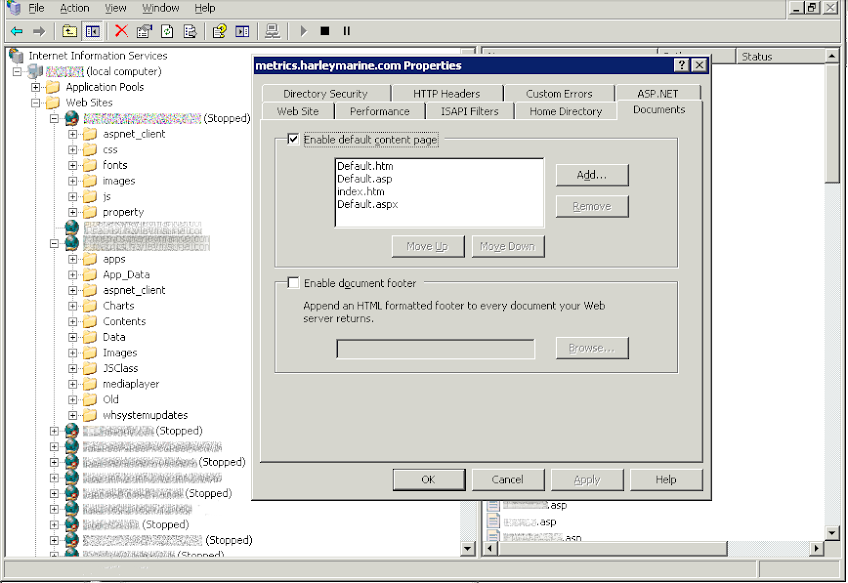Click the Refresh toolbar icon
This screenshot has width=848, height=583.
[167, 31]
